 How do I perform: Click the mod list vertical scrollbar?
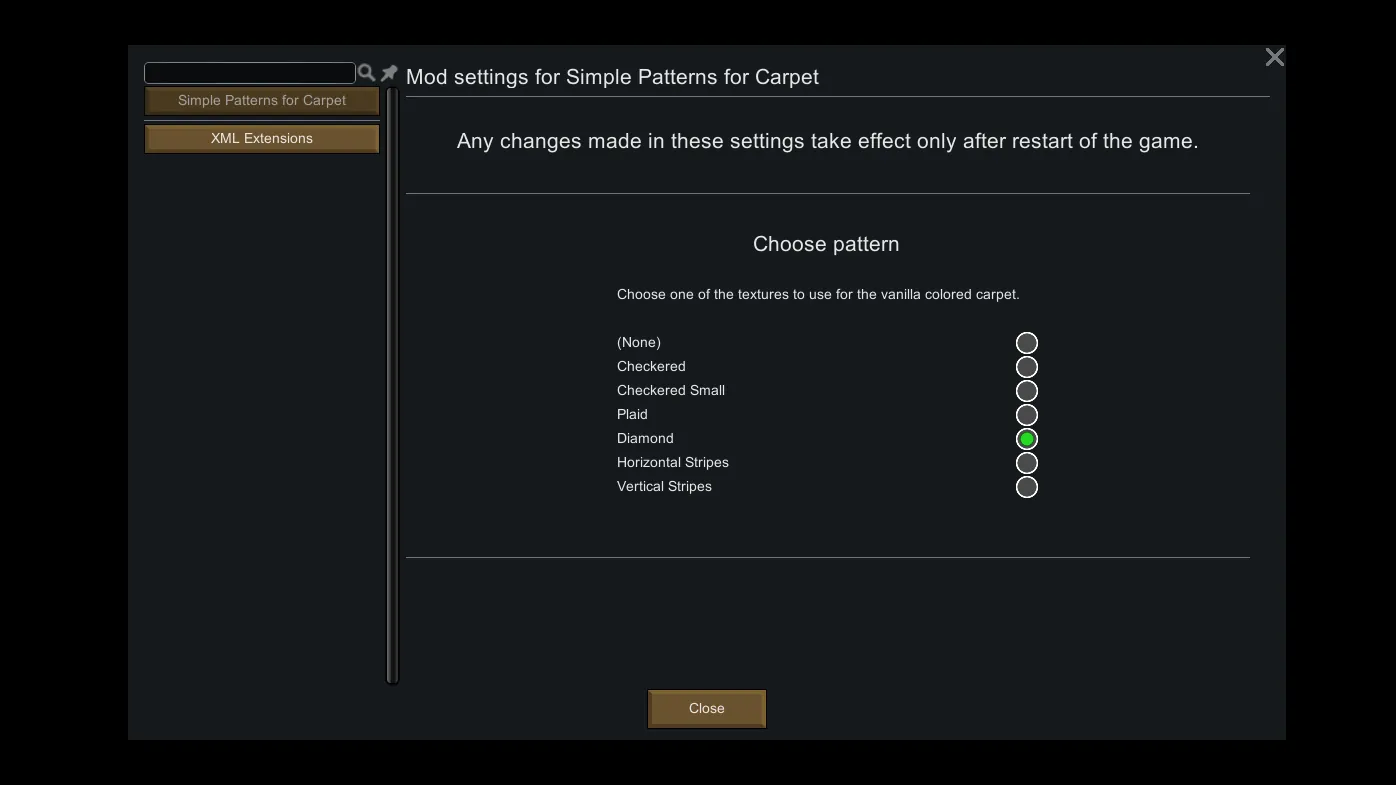[x=392, y=385]
